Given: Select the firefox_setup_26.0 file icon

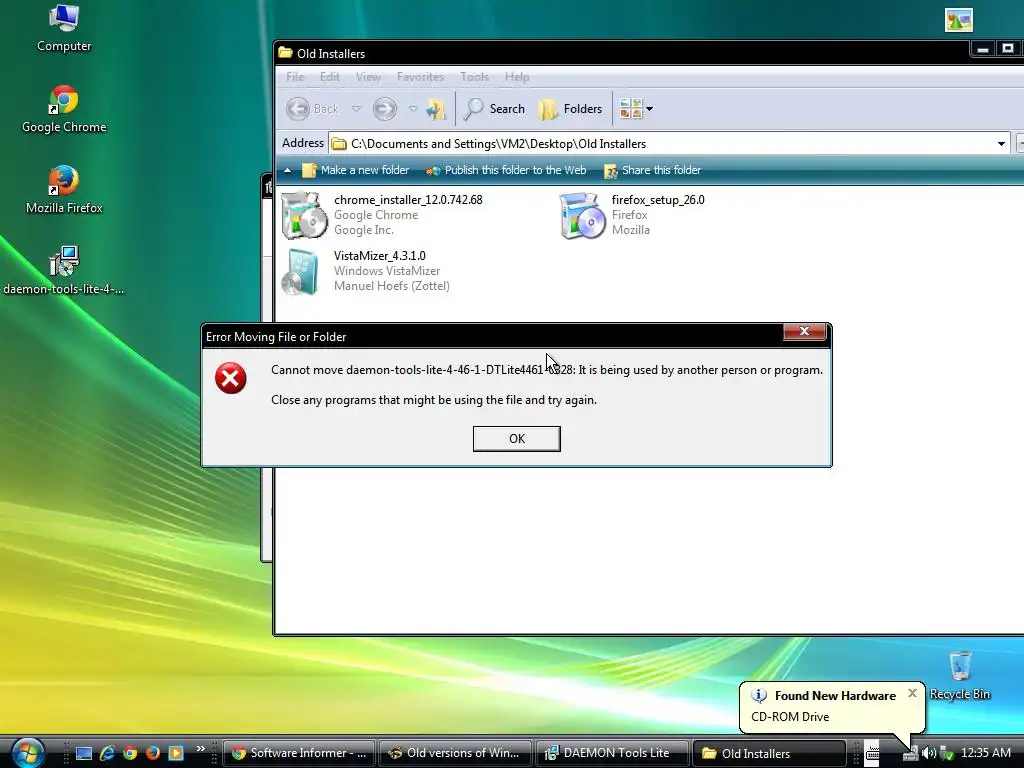Looking at the screenshot, I should point(582,215).
